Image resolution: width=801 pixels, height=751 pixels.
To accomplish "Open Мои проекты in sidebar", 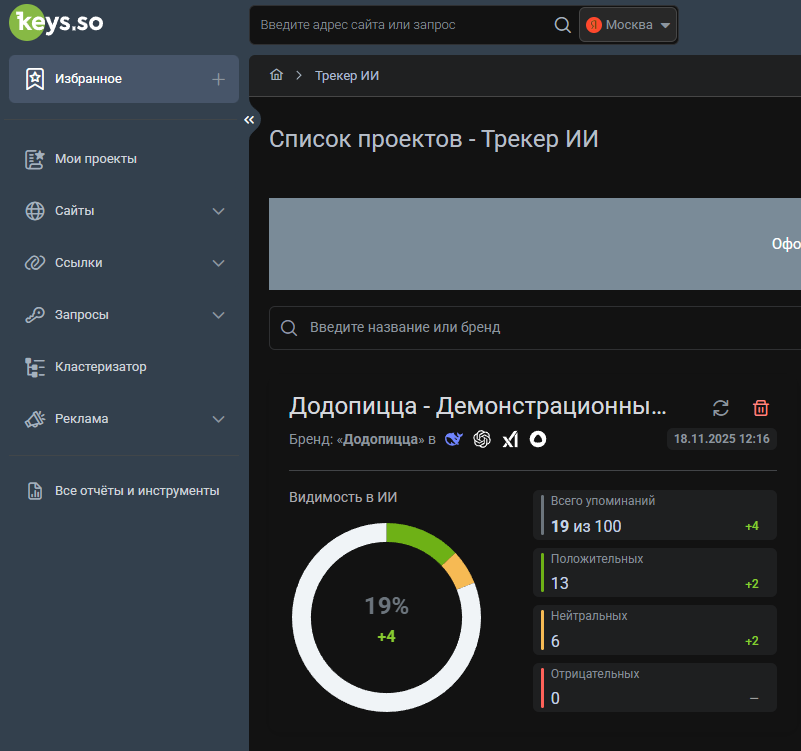I will pyautogui.click(x=96, y=159).
